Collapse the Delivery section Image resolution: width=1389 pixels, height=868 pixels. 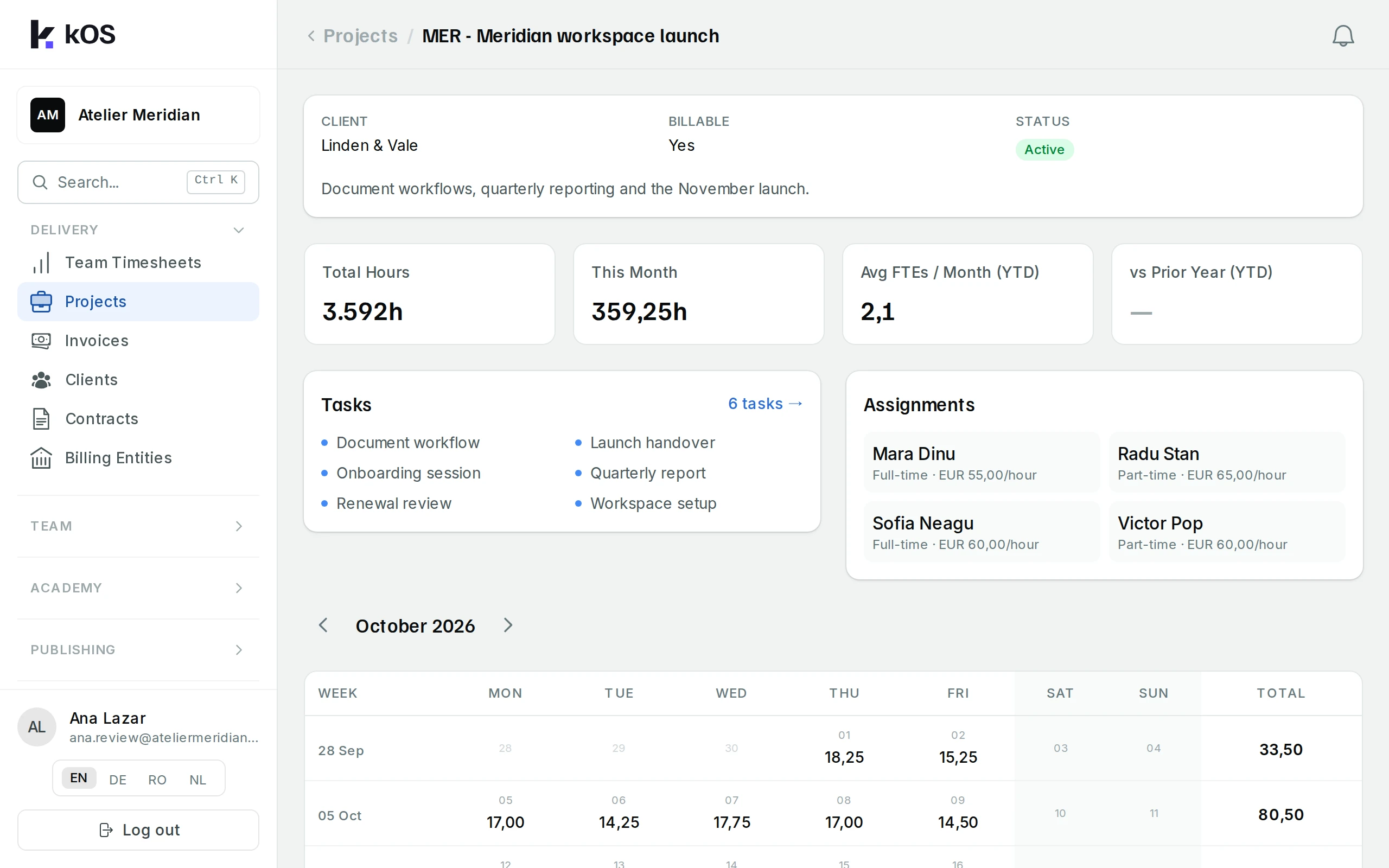pos(138,229)
